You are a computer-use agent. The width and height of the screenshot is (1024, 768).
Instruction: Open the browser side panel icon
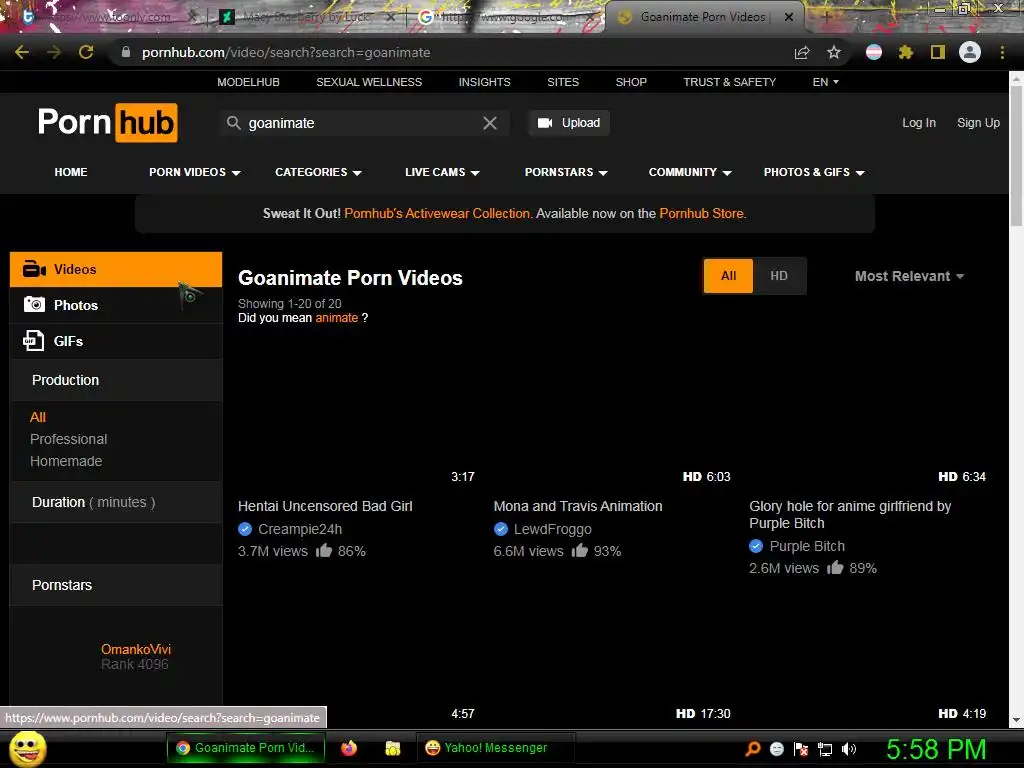pyautogui.click(x=938, y=52)
